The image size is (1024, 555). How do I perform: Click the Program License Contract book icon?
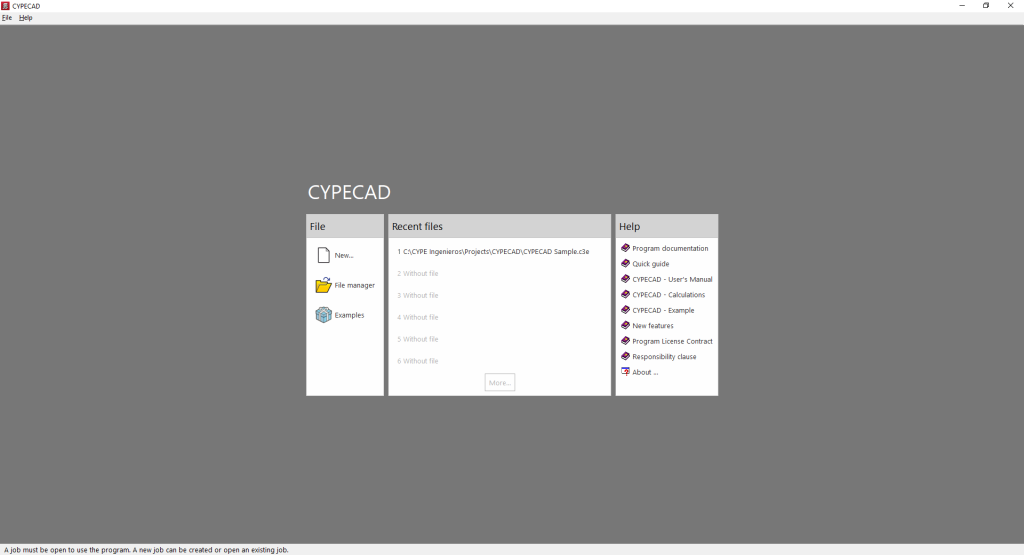tap(625, 341)
